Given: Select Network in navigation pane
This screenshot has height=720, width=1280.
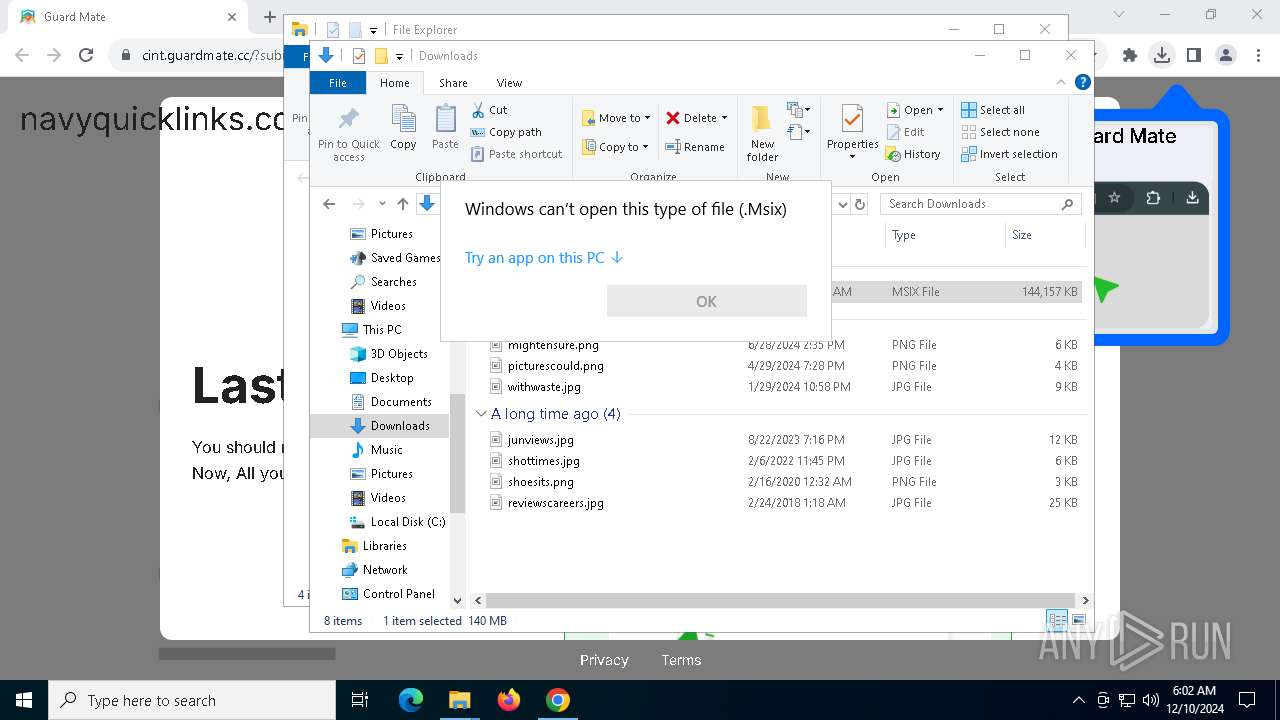Looking at the screenshot, I should coord(374,570).
